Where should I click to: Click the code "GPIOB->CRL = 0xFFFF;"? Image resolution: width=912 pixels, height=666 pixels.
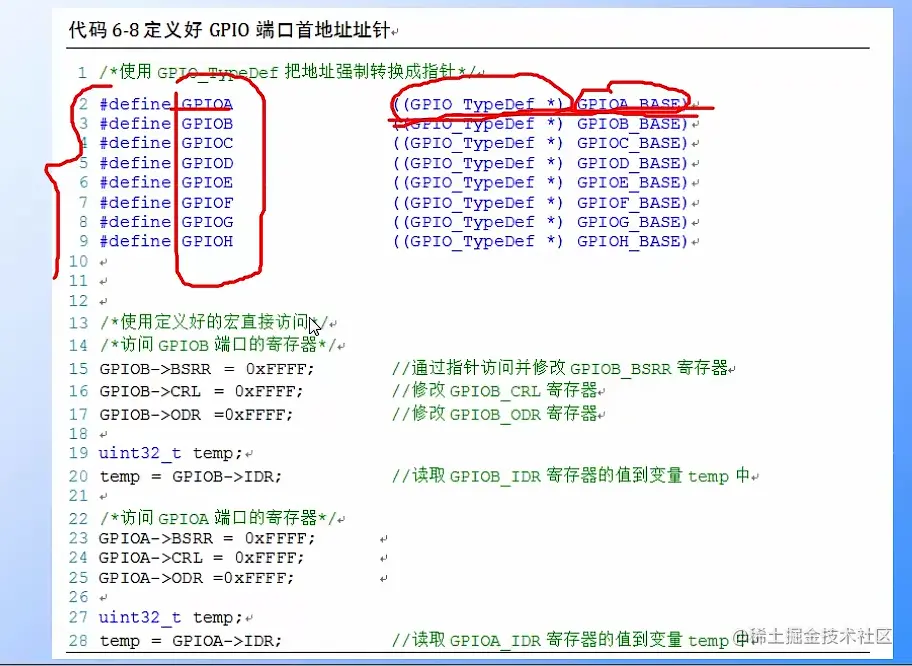coord(201,391)
